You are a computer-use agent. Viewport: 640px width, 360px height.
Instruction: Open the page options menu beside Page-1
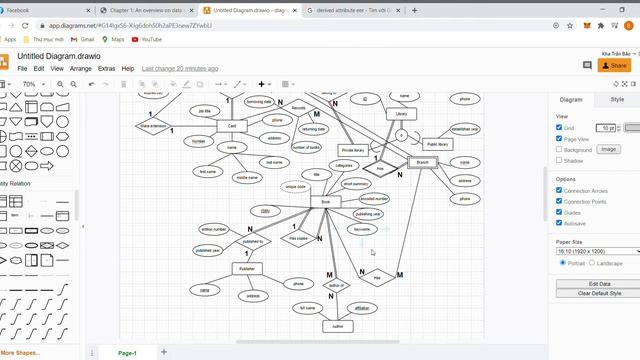92,353
